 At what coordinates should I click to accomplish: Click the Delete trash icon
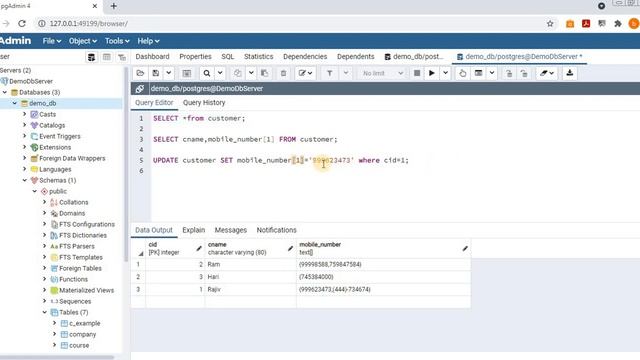tap(283, 73)
